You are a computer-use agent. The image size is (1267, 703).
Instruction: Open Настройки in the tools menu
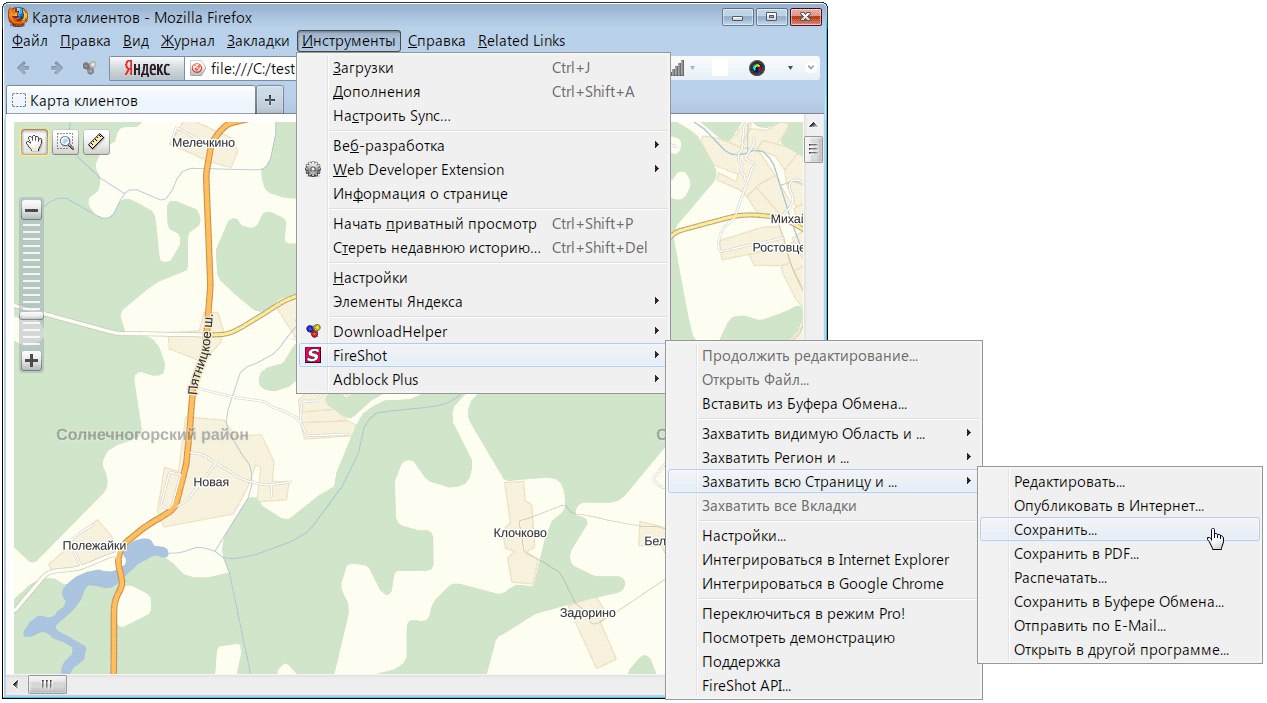click(x=483, y=278)
